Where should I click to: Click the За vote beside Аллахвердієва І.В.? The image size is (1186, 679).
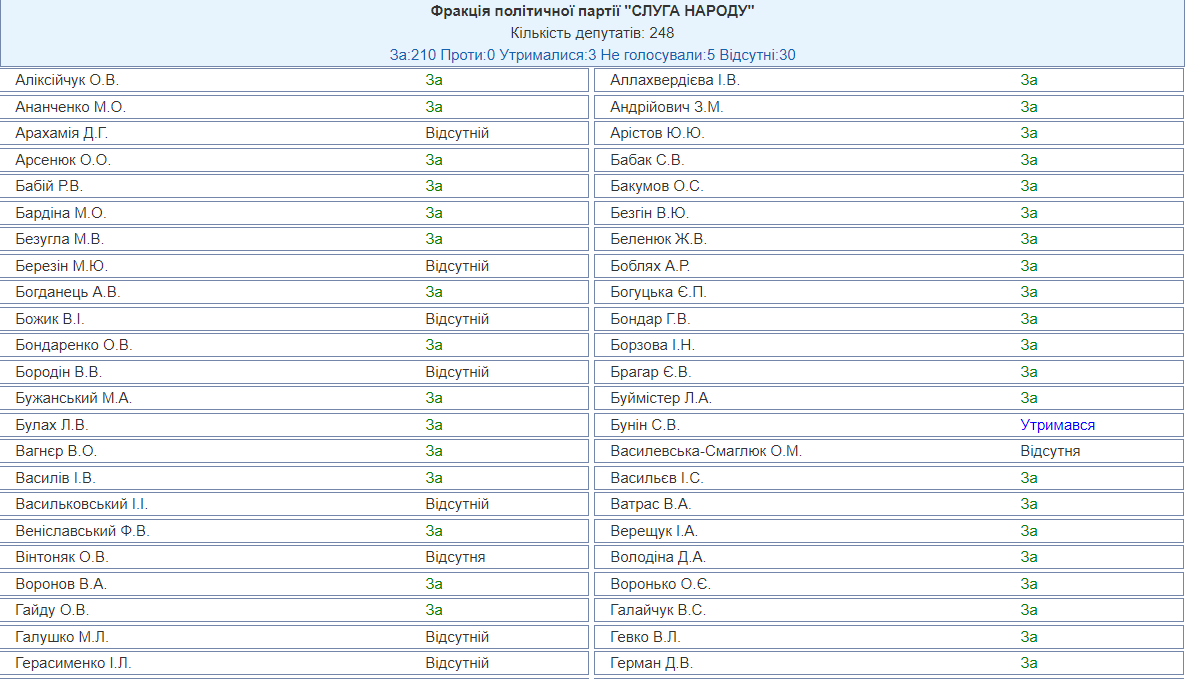coord(1029,80)
